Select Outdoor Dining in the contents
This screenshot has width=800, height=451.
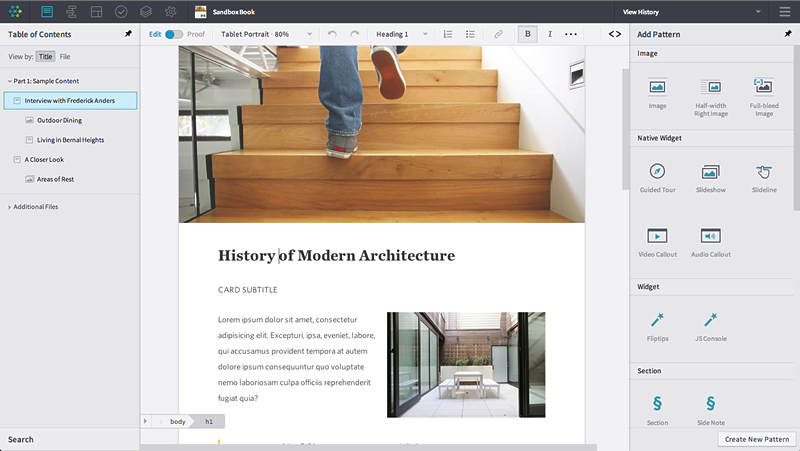tap(59, 120)
